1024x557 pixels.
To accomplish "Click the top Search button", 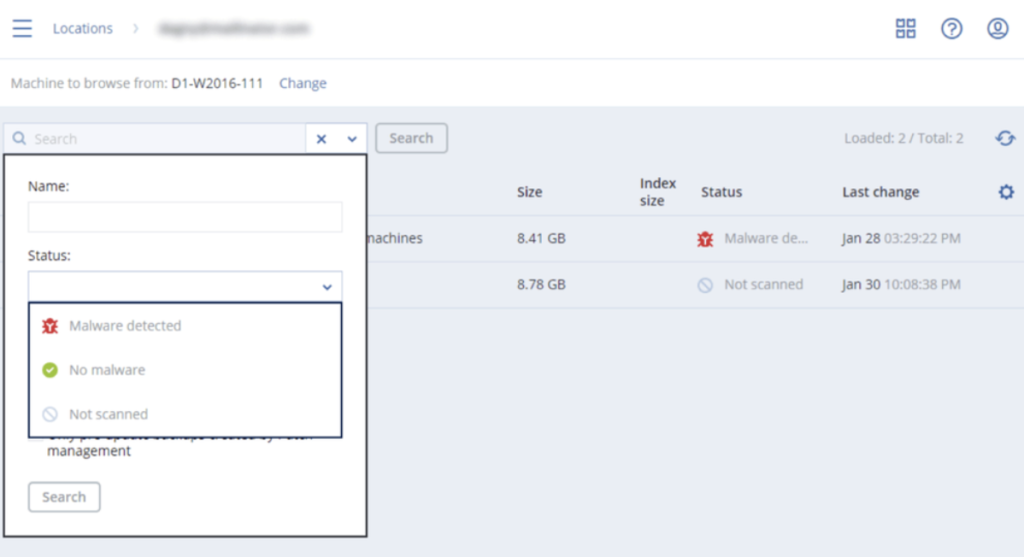I will (411, 138).
